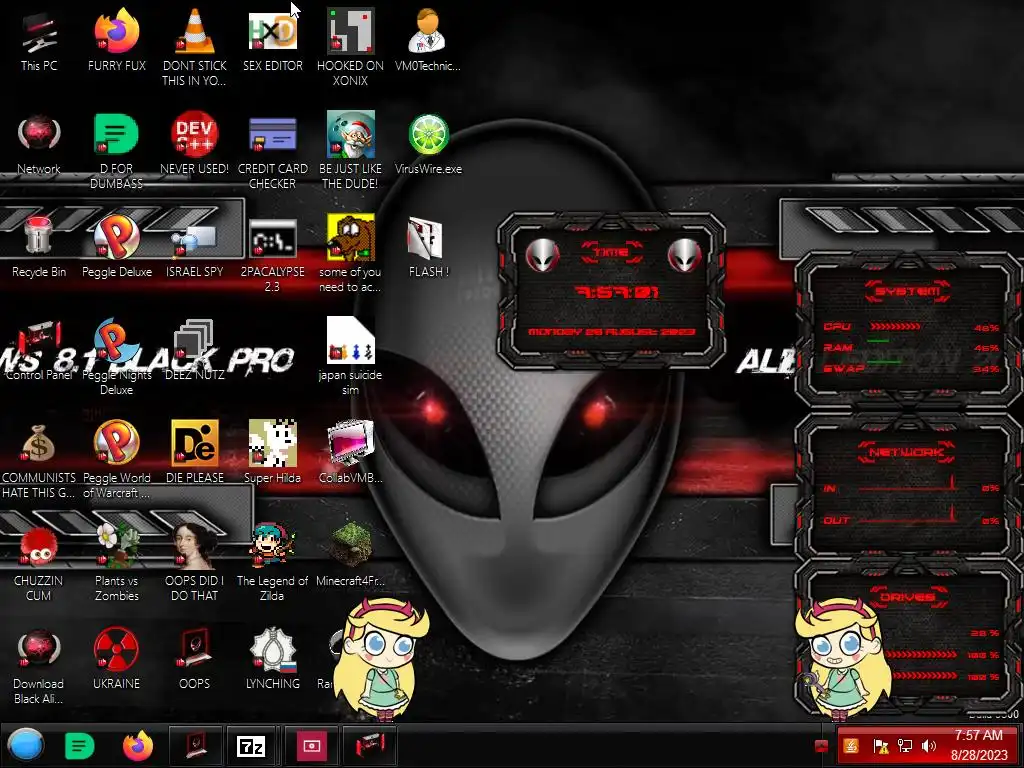Open the Recycle Bin
Screen dimensions: 1024x768
[39, 236]
